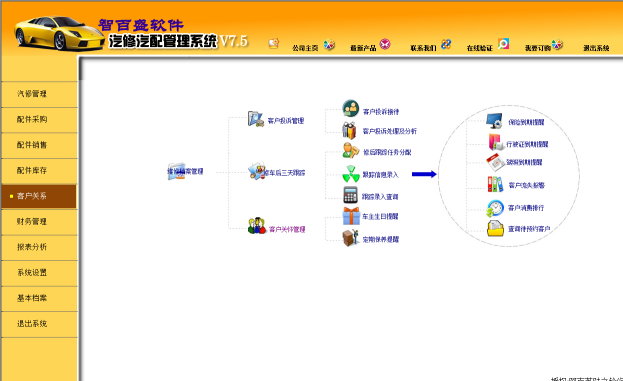Click the magnifier icon after 在线验证
Viewport: 623px width, 381px height.
[503, 43]
